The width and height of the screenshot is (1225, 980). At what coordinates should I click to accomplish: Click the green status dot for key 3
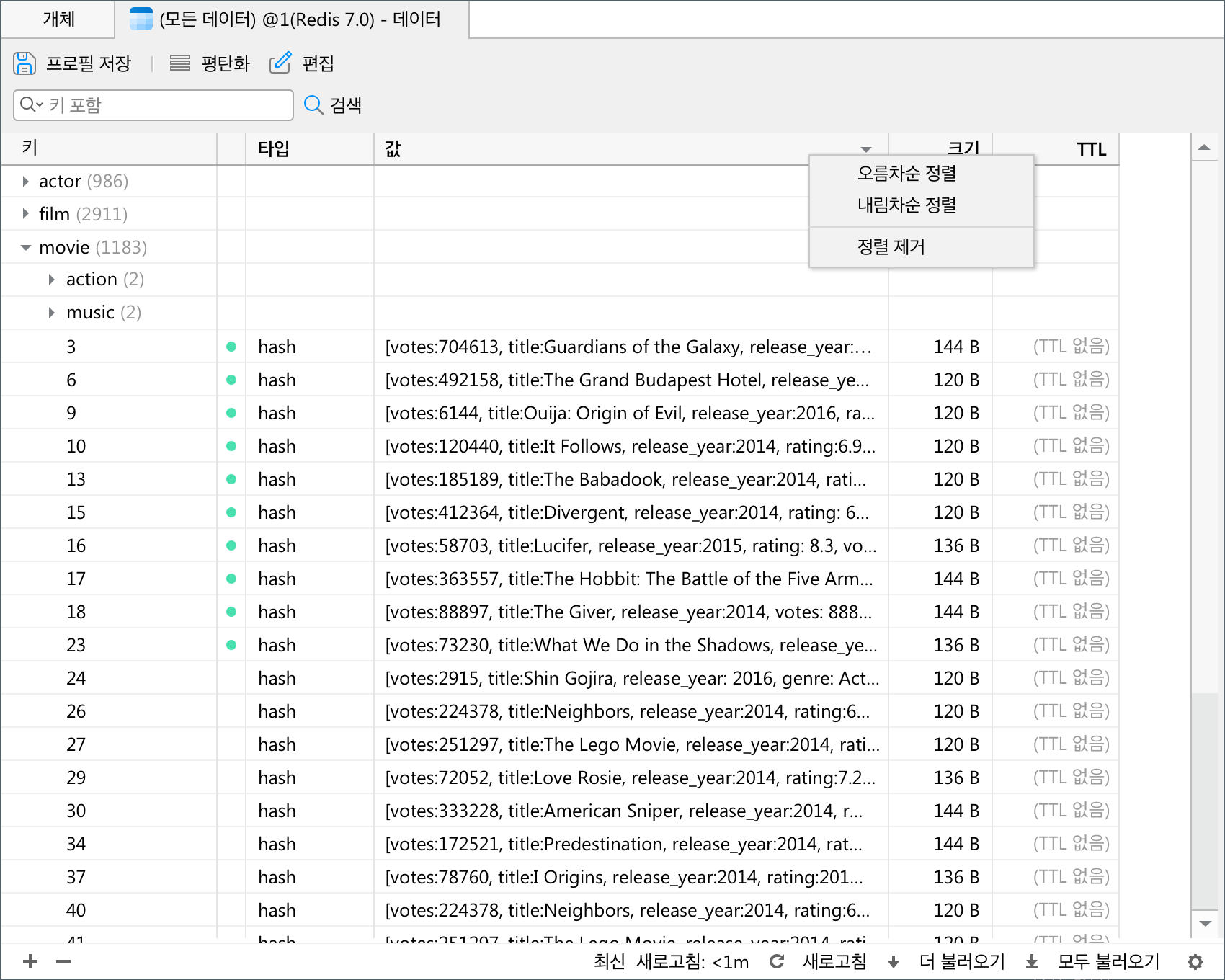(231, 347)
